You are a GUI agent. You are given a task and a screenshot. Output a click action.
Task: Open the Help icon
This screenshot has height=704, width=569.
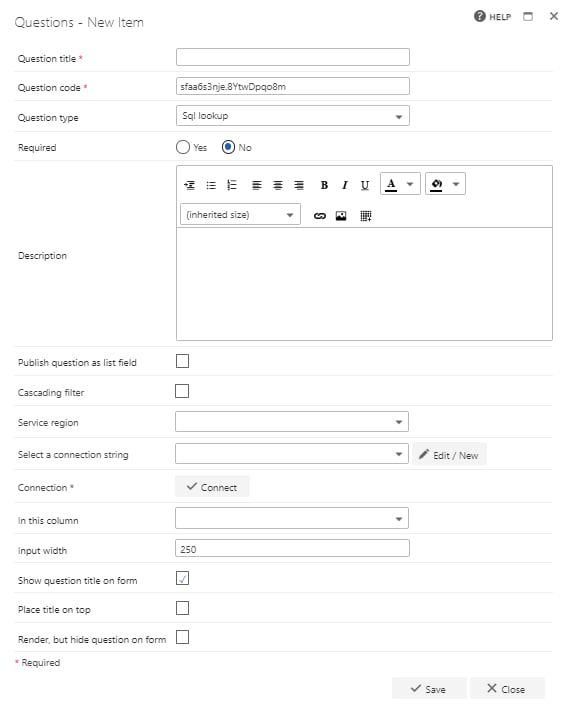480,16
